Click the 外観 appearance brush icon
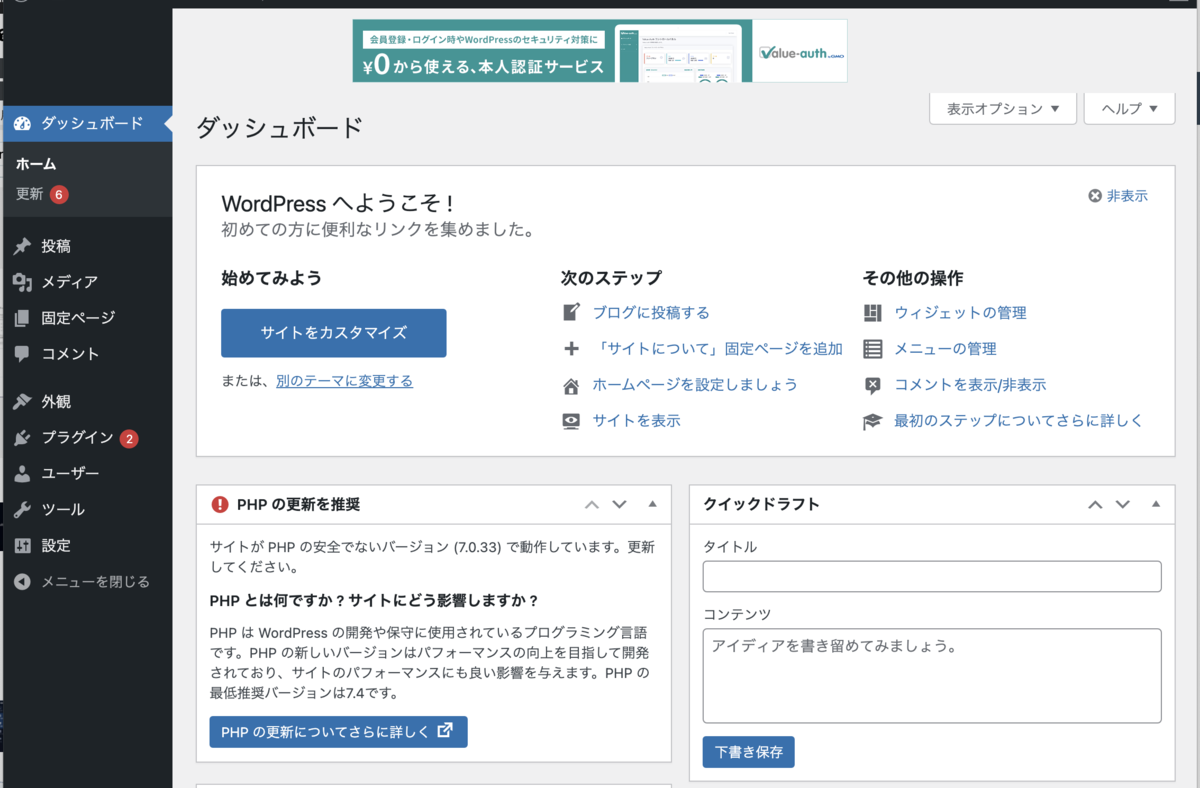Image resolution: width=1200 pixels, height=788 pixels. click(x=24, y=401)
